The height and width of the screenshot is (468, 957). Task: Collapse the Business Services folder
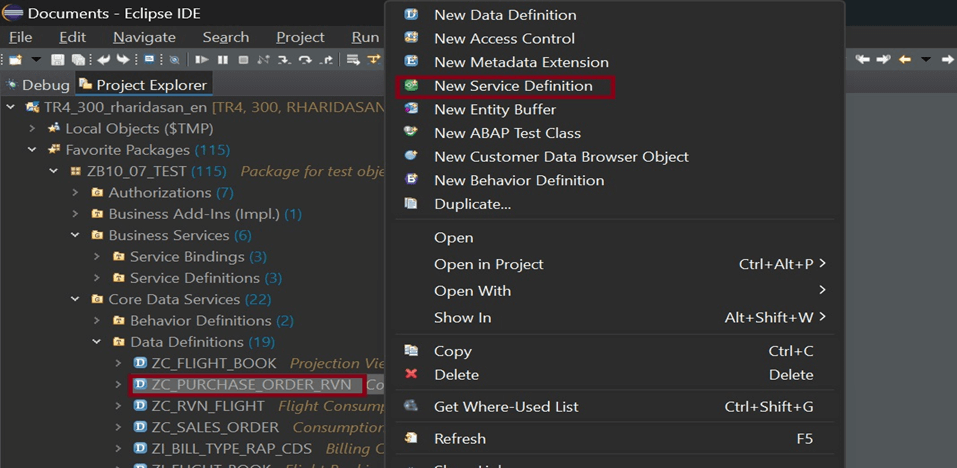pyautogui.click(x=75, y=236)
